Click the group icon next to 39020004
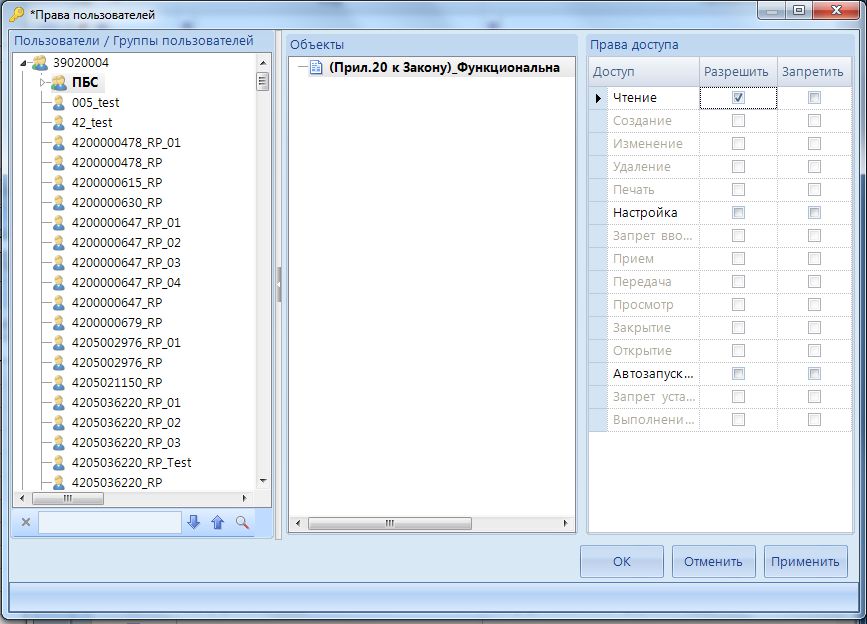The width and height of the screenshot is (867, 624). point(40,63)
